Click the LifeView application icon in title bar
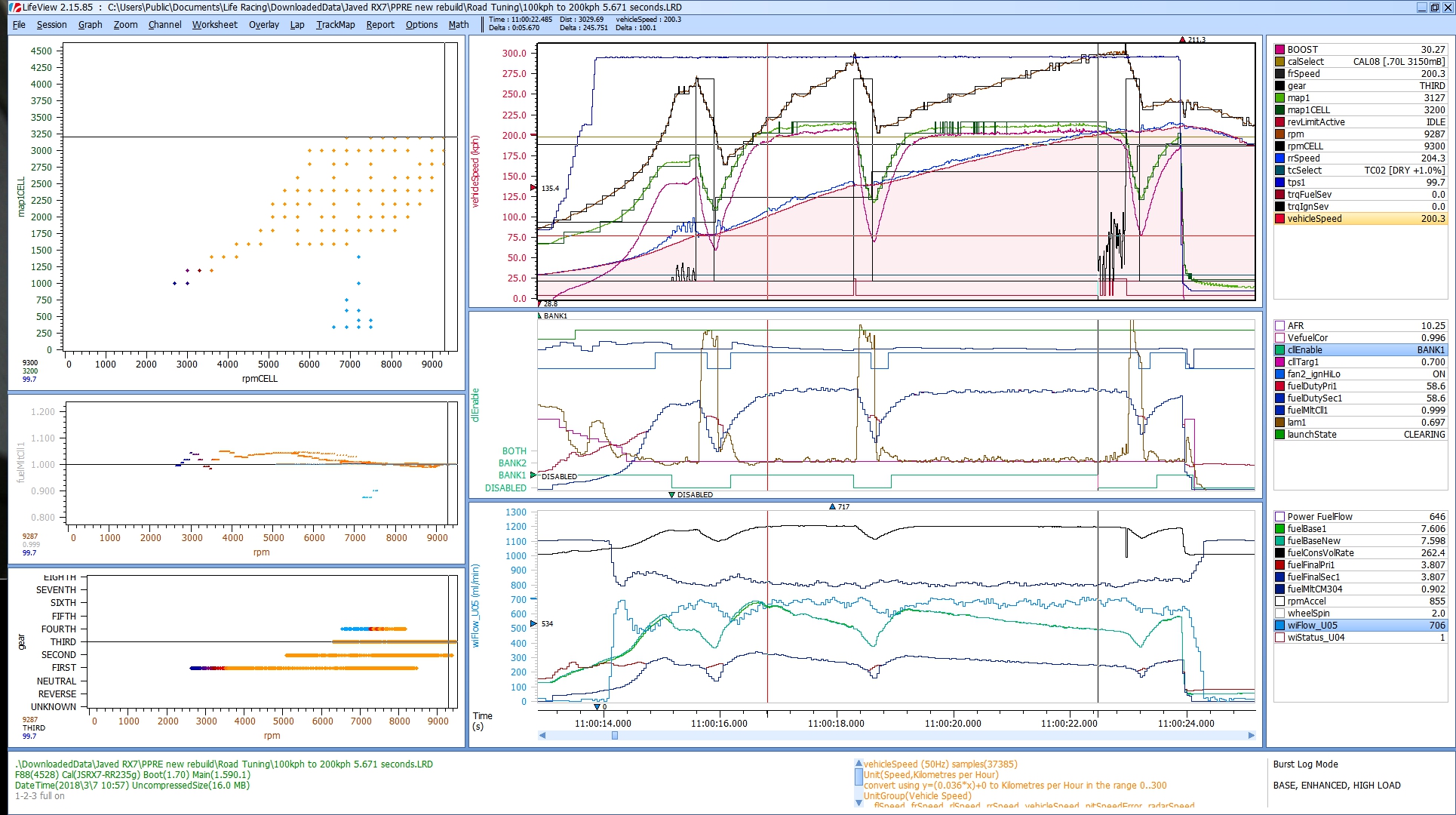The width and height of the screenshot is (1456, 815). point(15,7)
